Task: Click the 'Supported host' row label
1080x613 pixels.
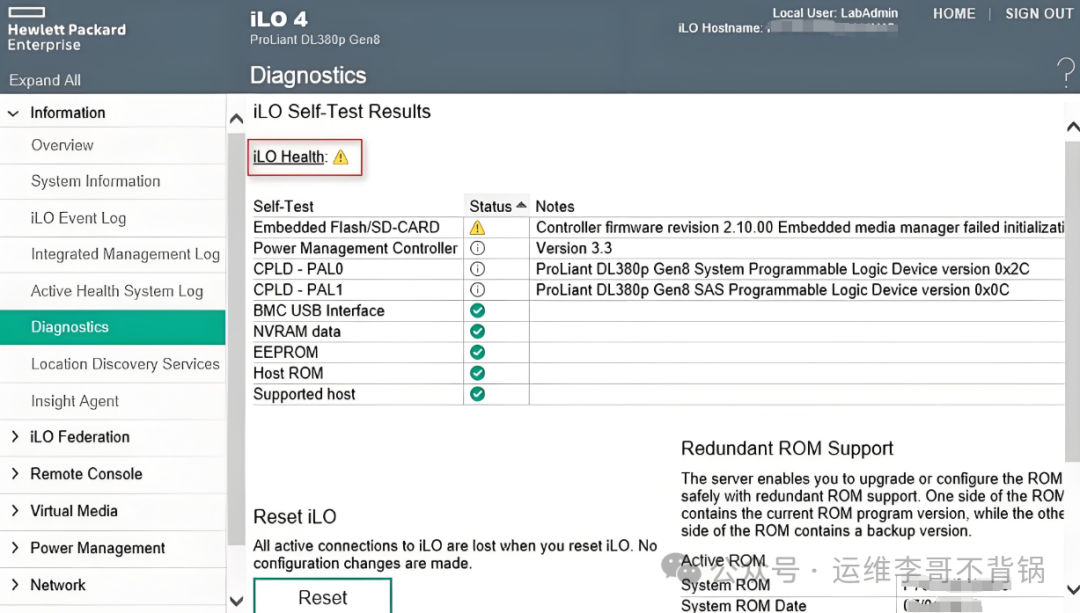Action: pos(304,394)
